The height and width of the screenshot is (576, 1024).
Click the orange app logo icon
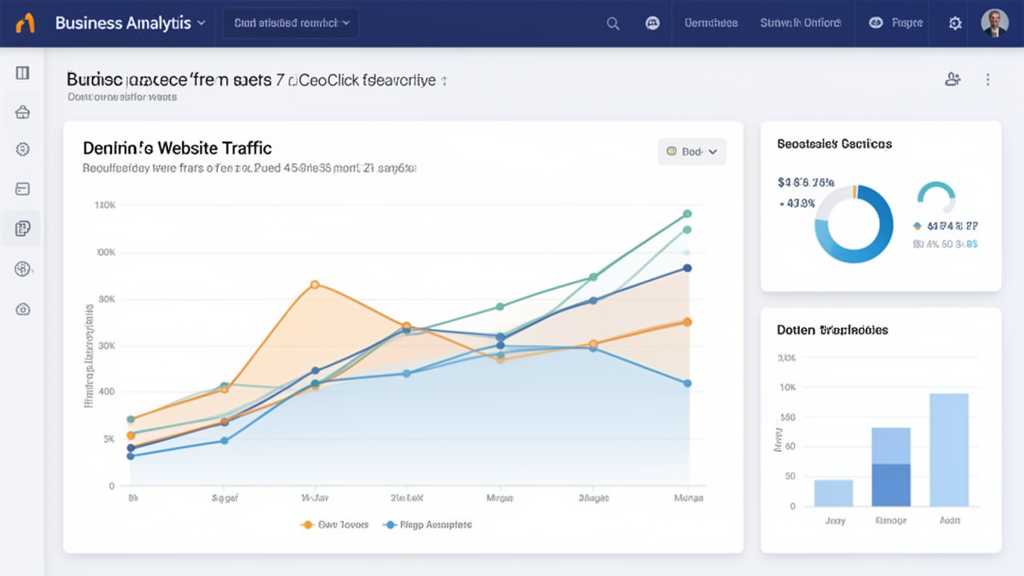[x=25, y=23]
